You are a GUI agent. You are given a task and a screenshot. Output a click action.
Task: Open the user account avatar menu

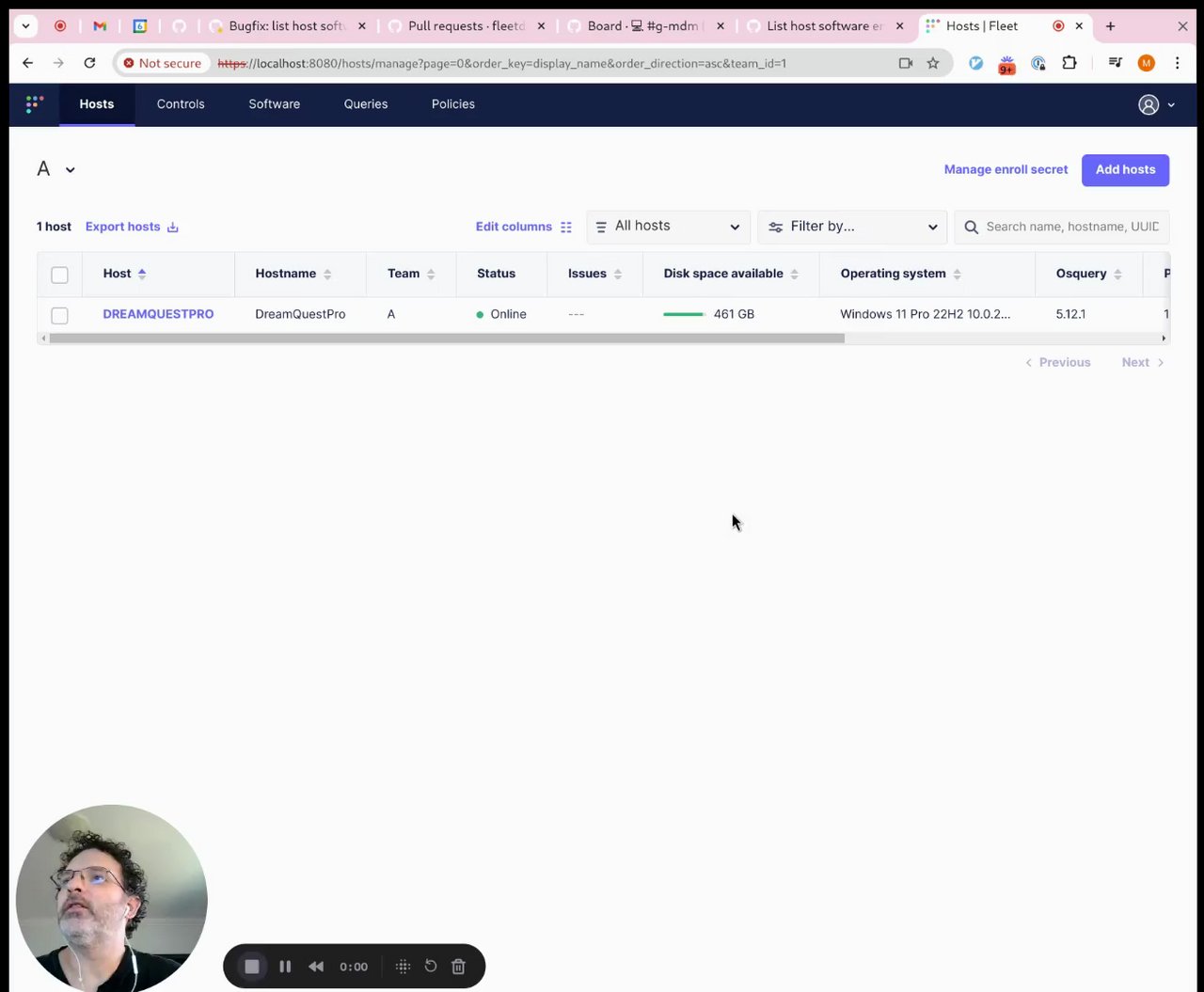pos(1156,104)
